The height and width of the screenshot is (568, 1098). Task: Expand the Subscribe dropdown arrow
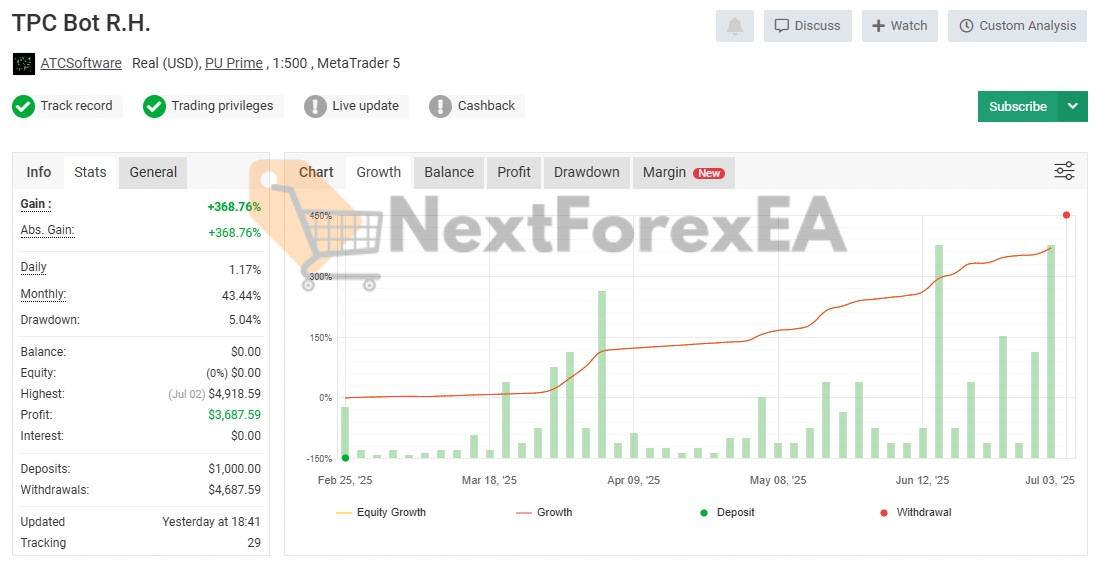(1073, 106)
